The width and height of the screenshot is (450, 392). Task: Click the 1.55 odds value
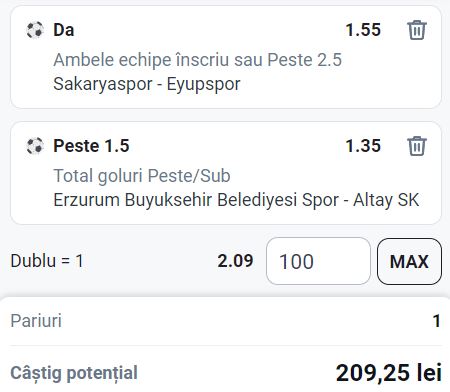pos(363,30)
